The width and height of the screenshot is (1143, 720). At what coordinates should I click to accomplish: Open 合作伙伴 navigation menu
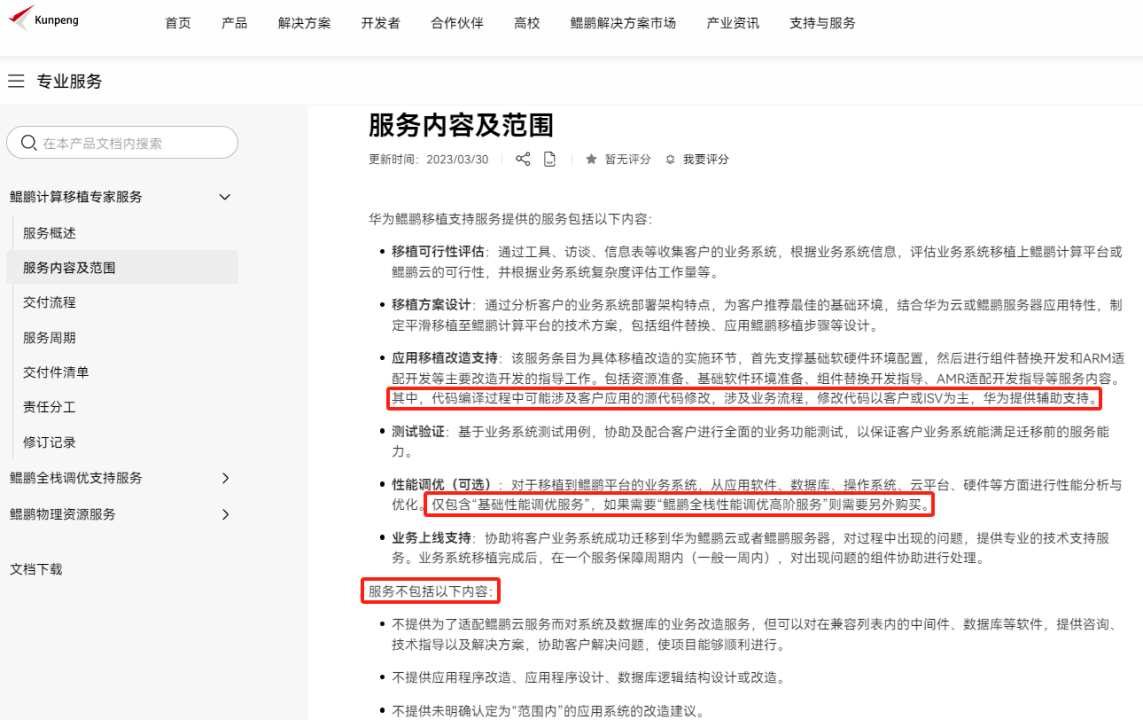457,23
